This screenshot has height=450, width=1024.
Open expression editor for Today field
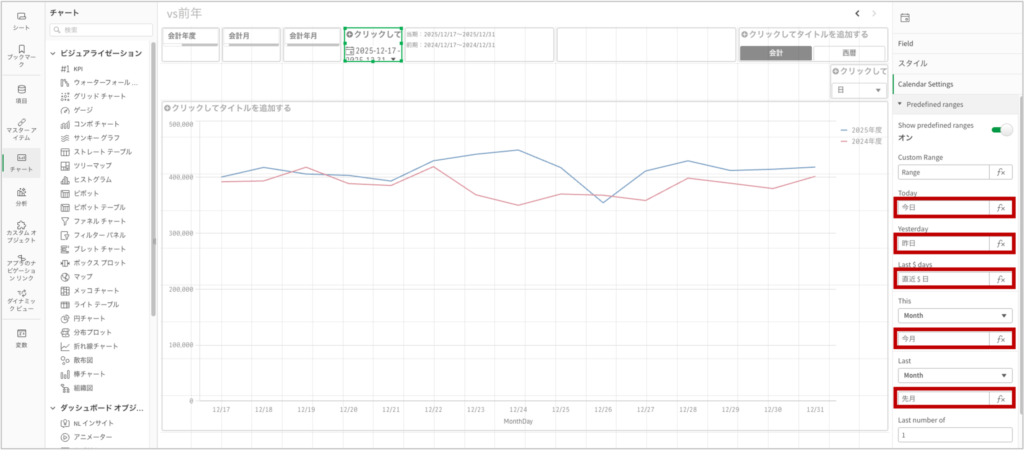(x=1000, y=207)
